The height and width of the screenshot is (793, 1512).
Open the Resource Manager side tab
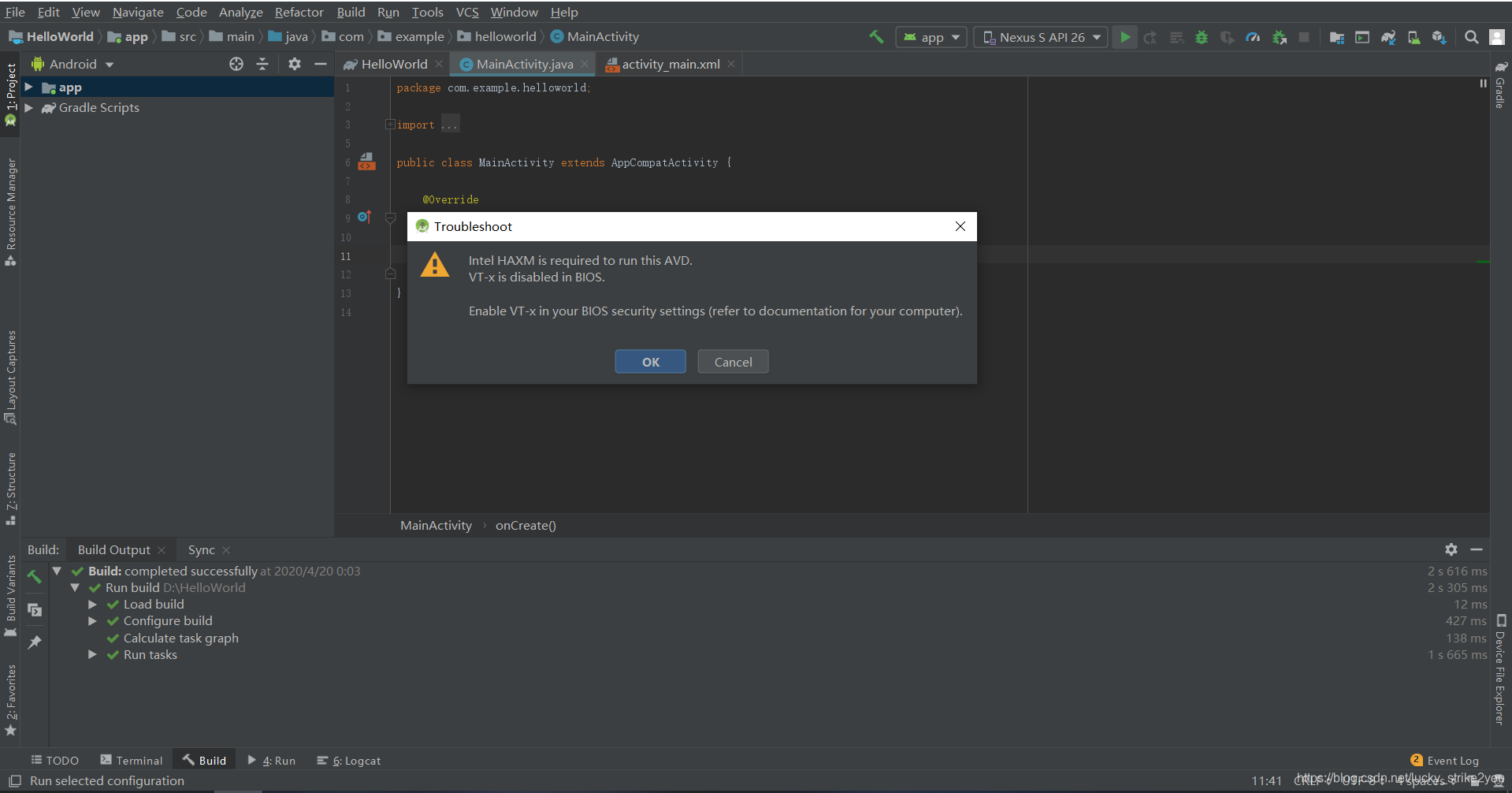tap(10, 210)
